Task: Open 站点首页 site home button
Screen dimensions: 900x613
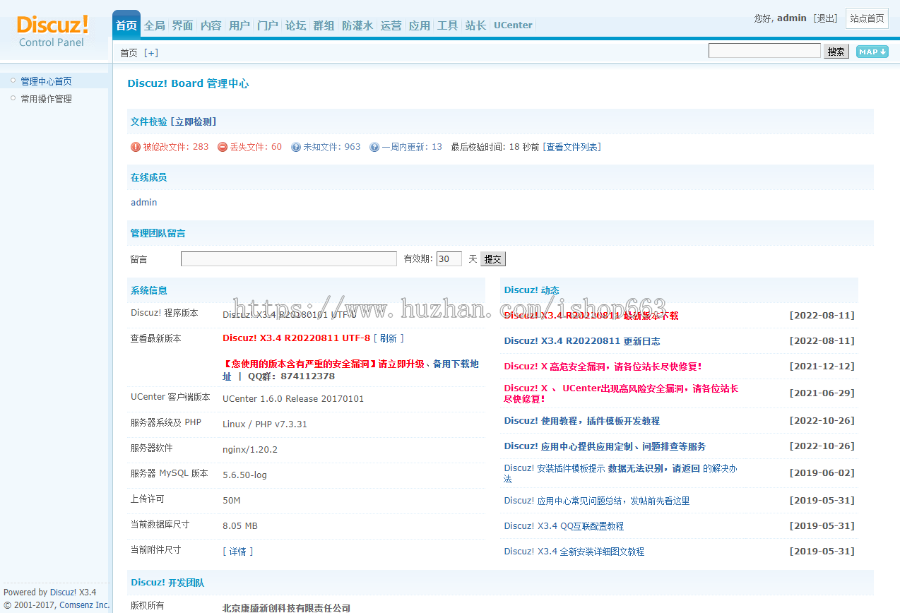Action: pos(867,18)
